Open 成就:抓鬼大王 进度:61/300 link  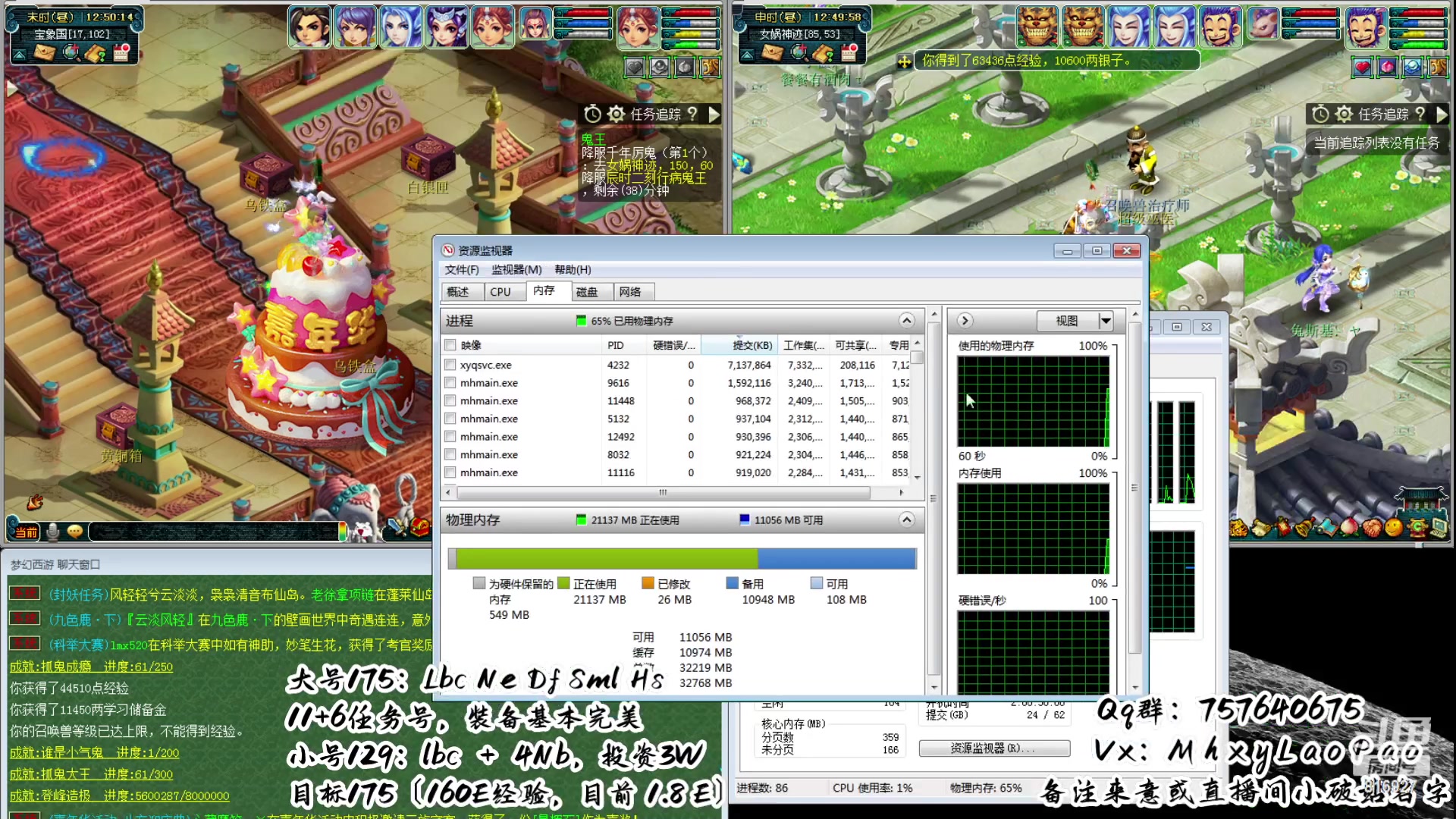coord(91,774)
